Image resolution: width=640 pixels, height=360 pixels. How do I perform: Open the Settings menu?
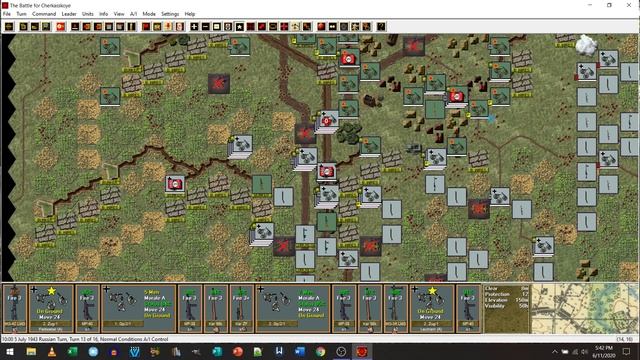170,14
